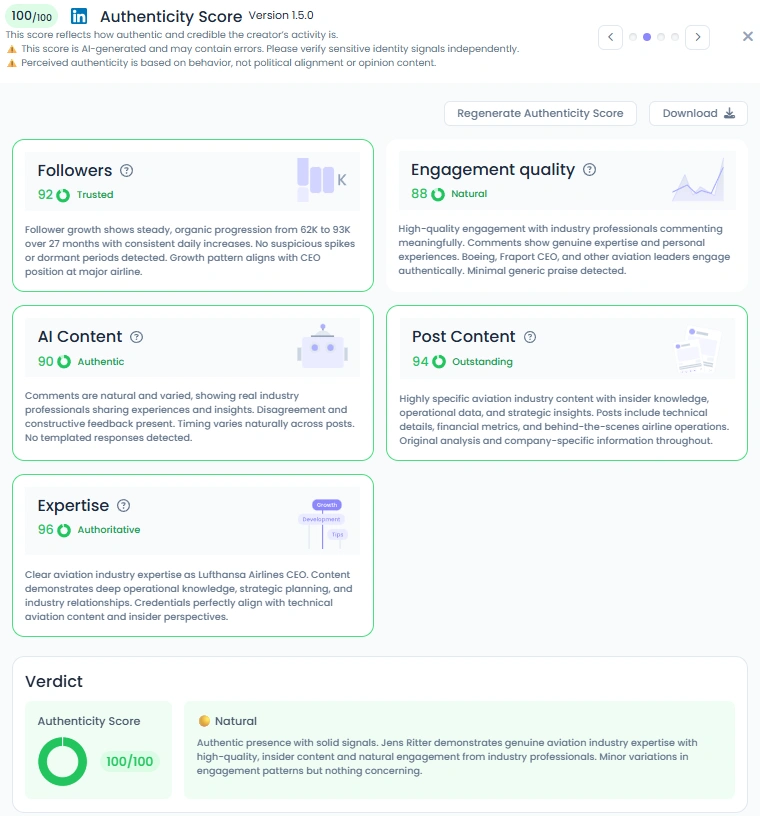Click the first warning triangle icon
760x816 pixels.
[11, 49]
